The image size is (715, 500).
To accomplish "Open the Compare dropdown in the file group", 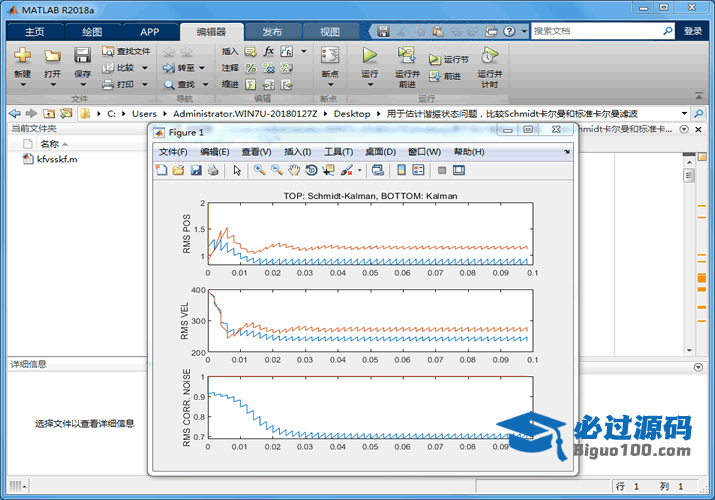I will tap(144, 68).
